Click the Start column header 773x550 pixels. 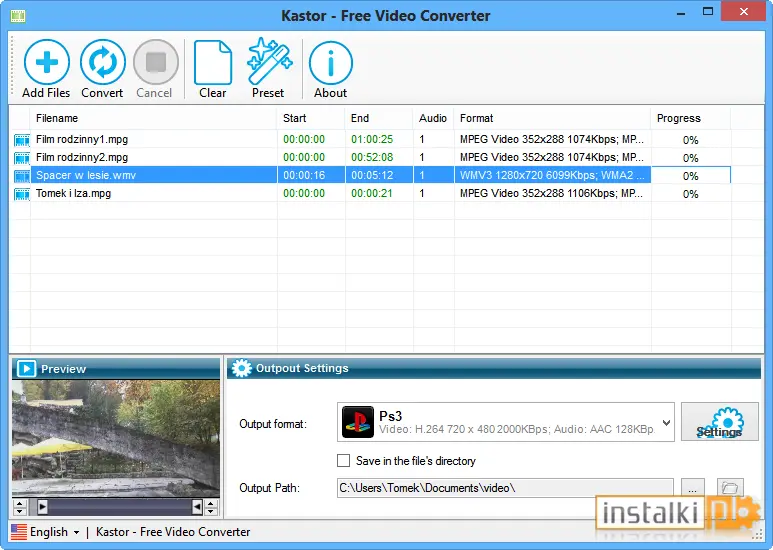click(311, 118)
